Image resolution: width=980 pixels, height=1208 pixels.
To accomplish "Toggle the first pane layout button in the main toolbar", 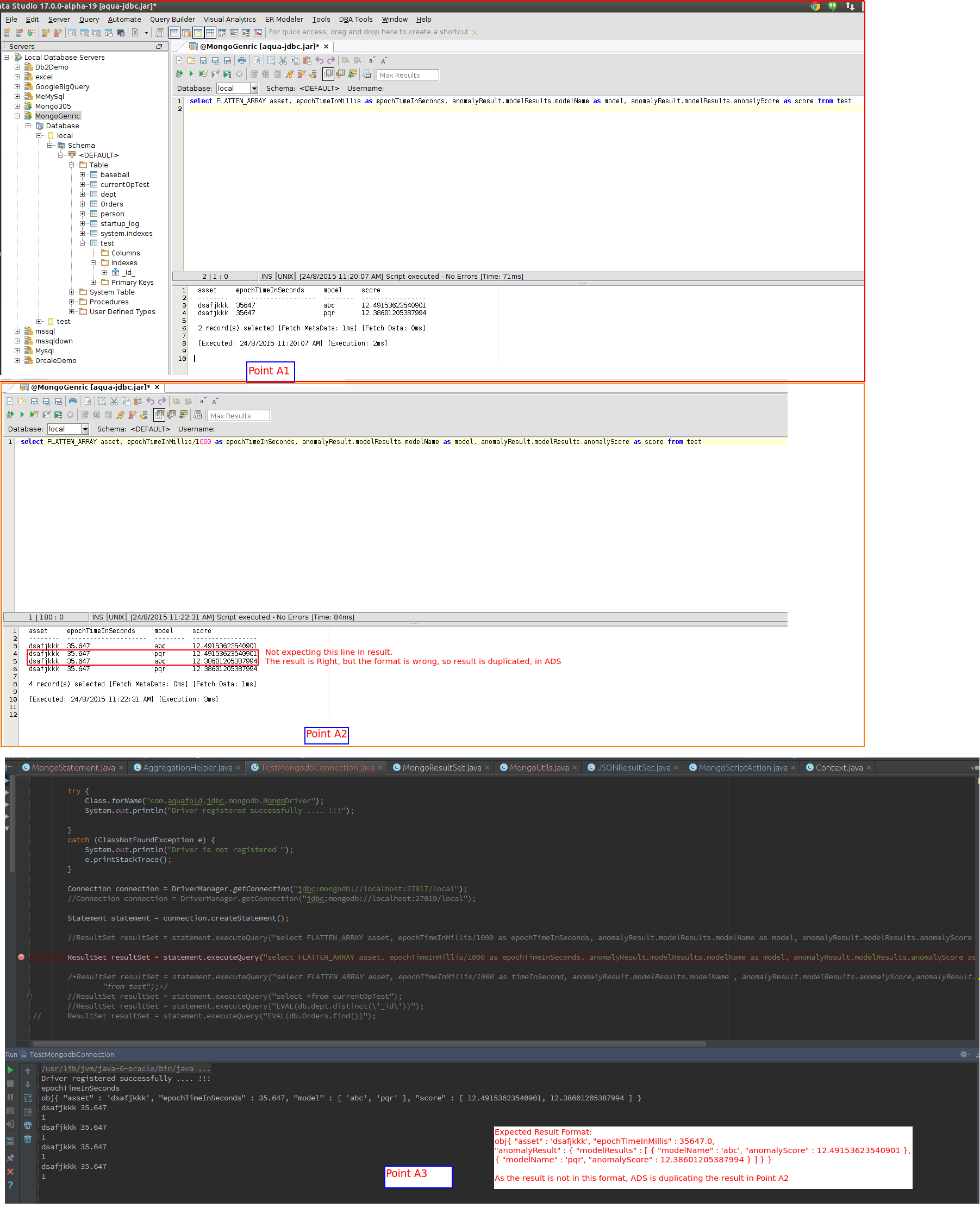I will (174, 33).
